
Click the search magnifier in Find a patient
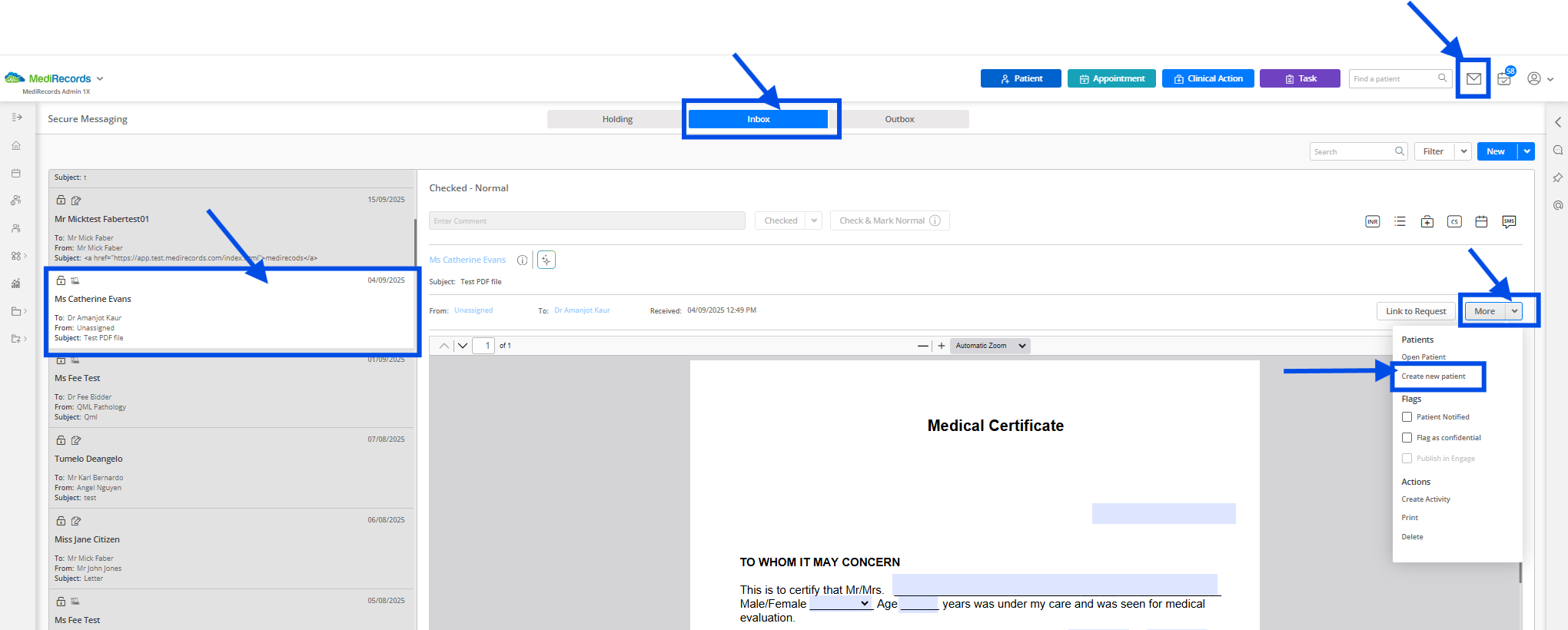coord(1443,78)
